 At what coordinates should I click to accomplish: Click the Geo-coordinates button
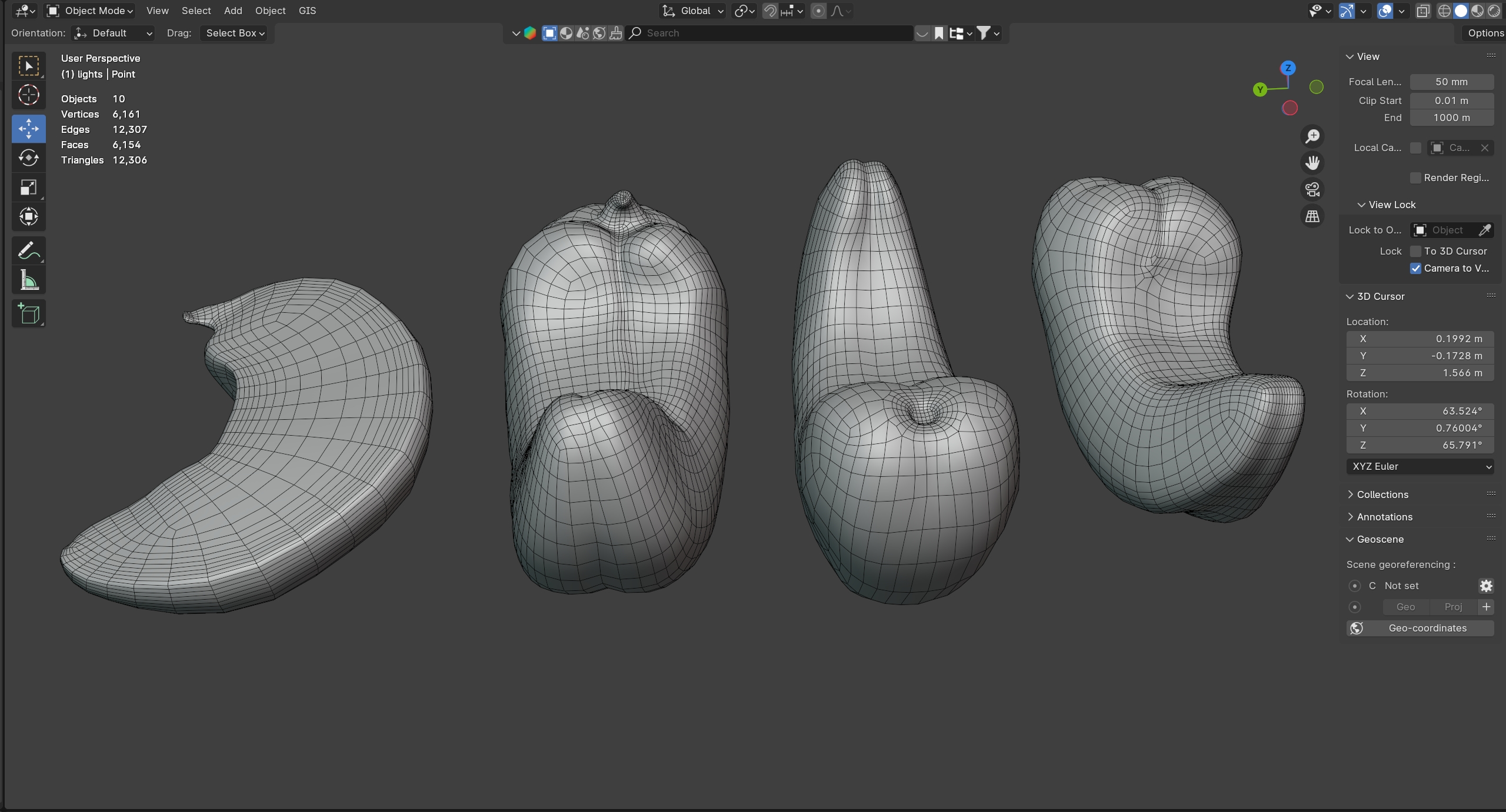pos(1420,628)
